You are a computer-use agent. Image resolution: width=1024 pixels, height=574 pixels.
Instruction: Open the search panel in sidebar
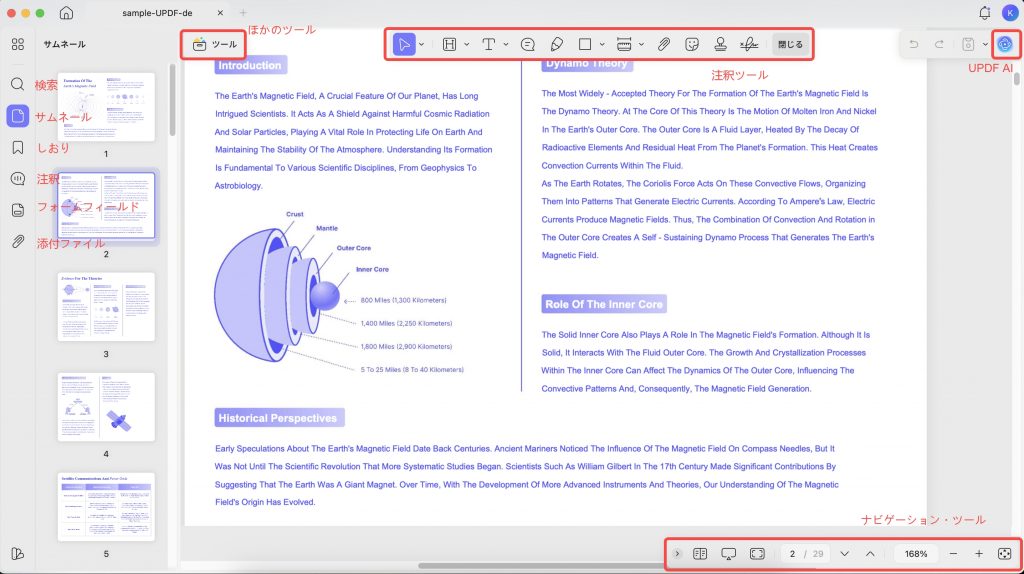pos(18,84)
